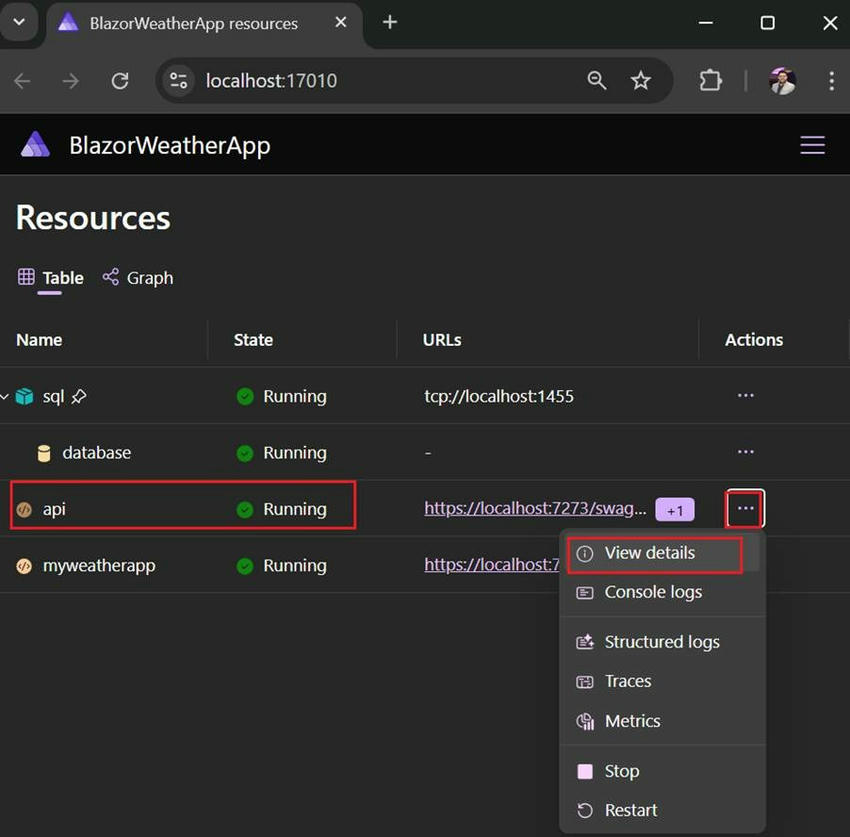
Task: Open the myweatherapp localhost URL
Action: 490,564
